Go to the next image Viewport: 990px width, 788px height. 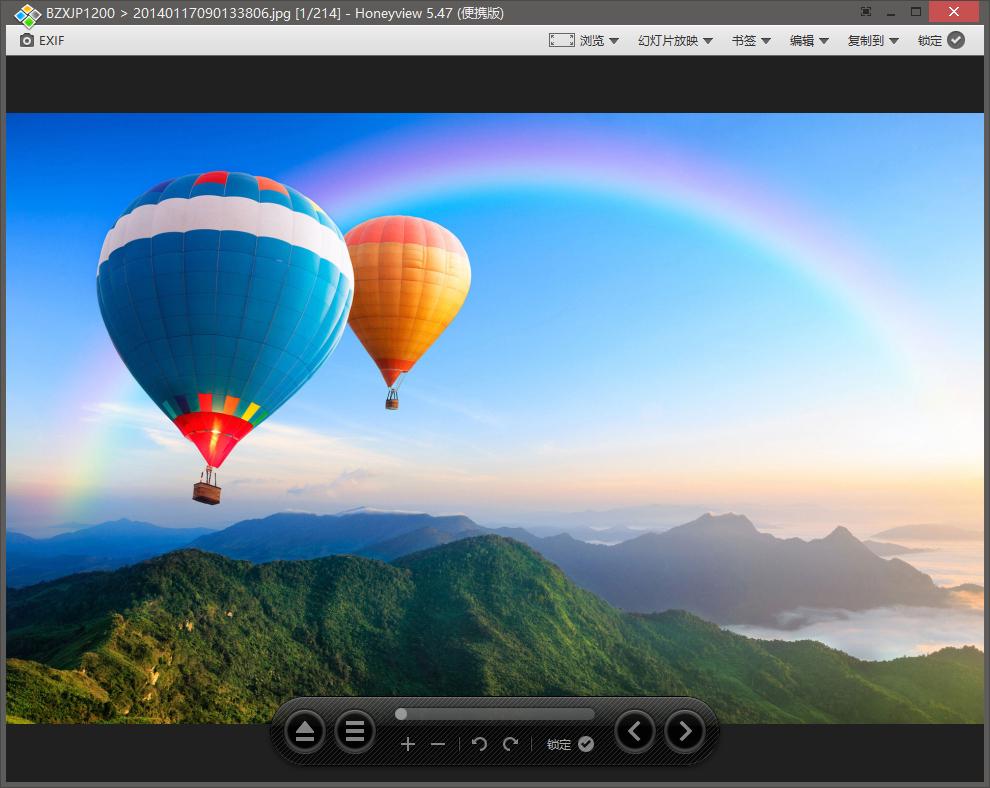point(684,731)
